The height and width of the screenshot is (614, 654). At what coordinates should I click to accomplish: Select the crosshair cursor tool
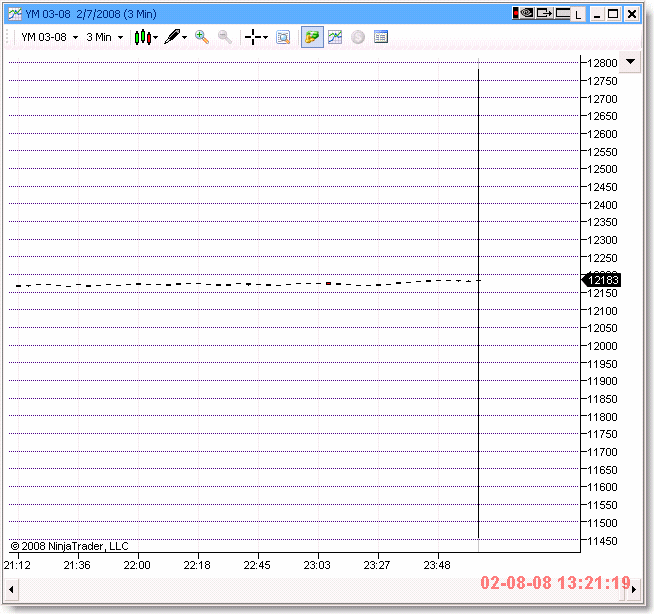[253, 37]
